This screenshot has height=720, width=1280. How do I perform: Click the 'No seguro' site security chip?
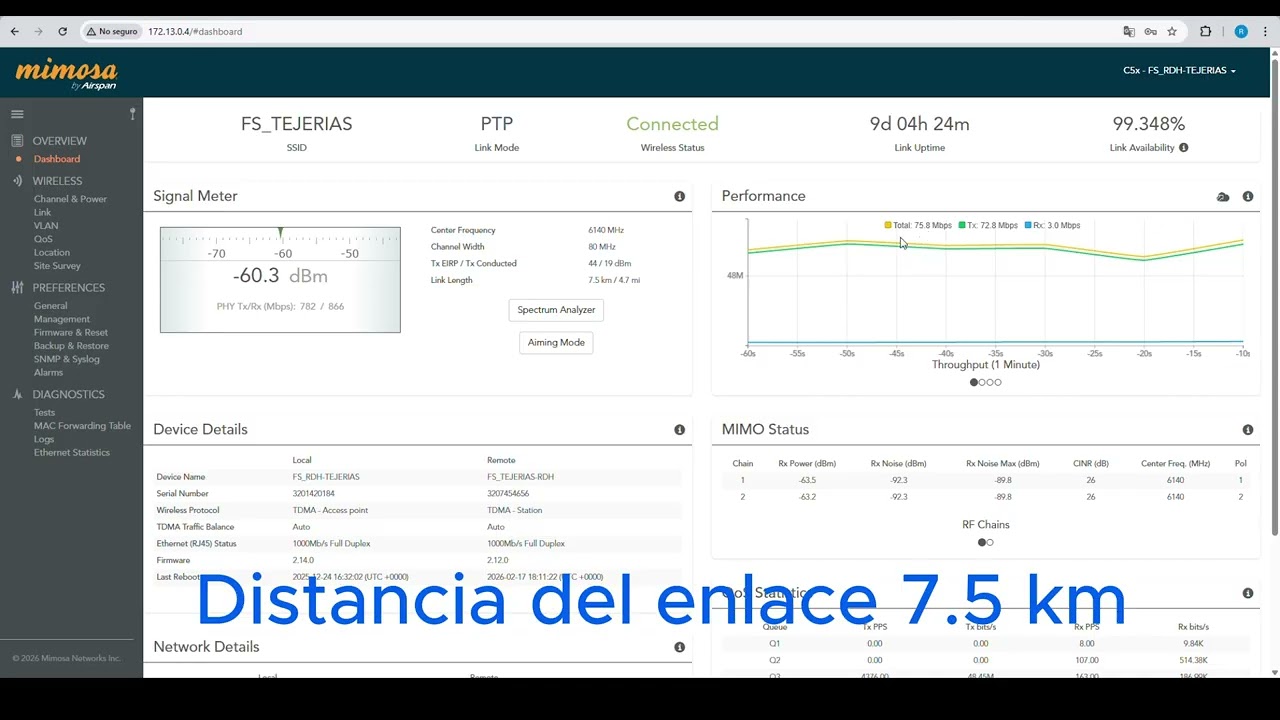pyautogui.click(x=112, y=31)
